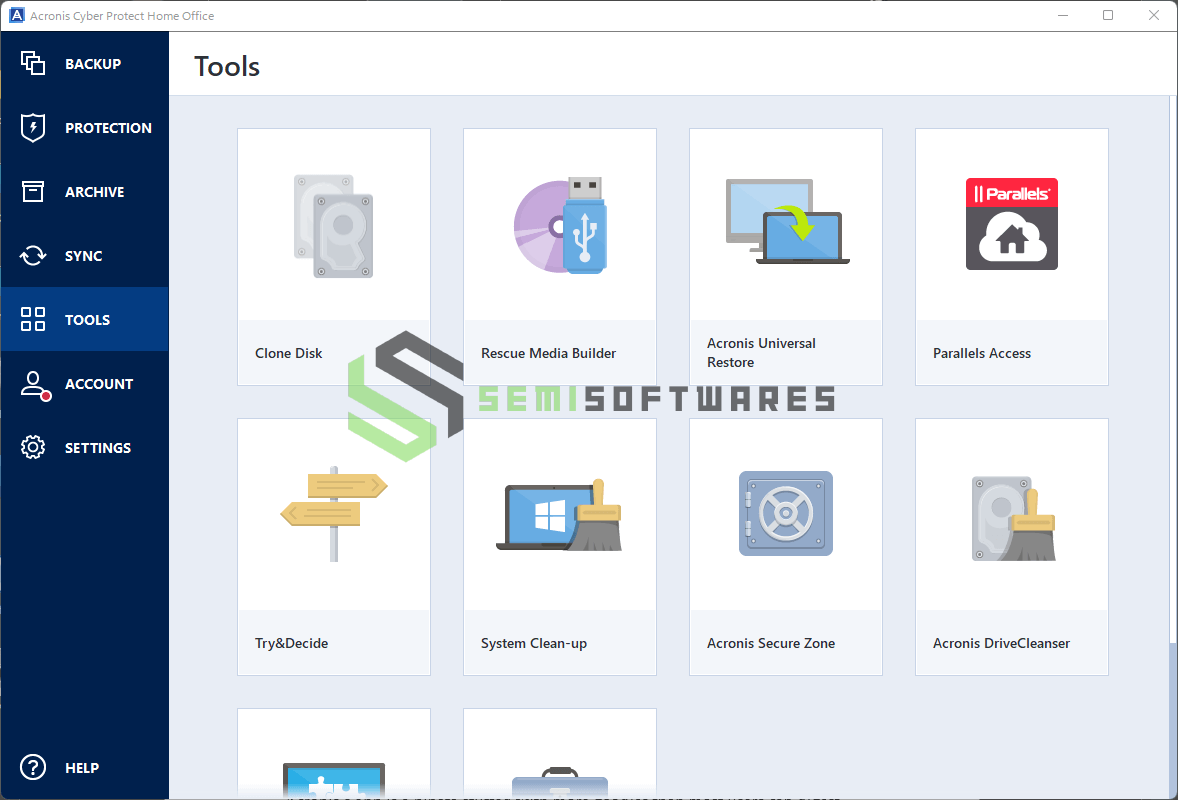Click the Acronis Universal Restore label
The height and width of the screenshot is (800, 1178).
click(761, 352)
